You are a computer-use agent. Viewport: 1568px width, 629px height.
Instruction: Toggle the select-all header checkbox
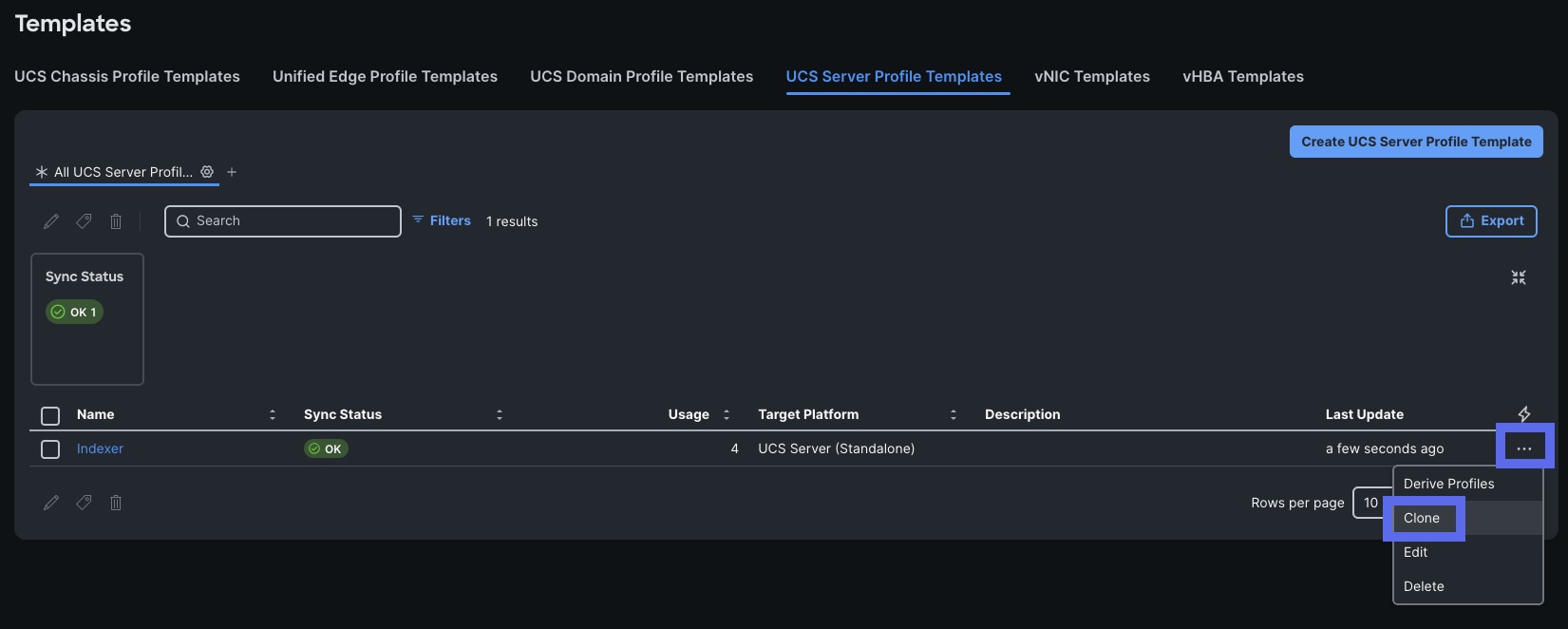pos(50,415)
